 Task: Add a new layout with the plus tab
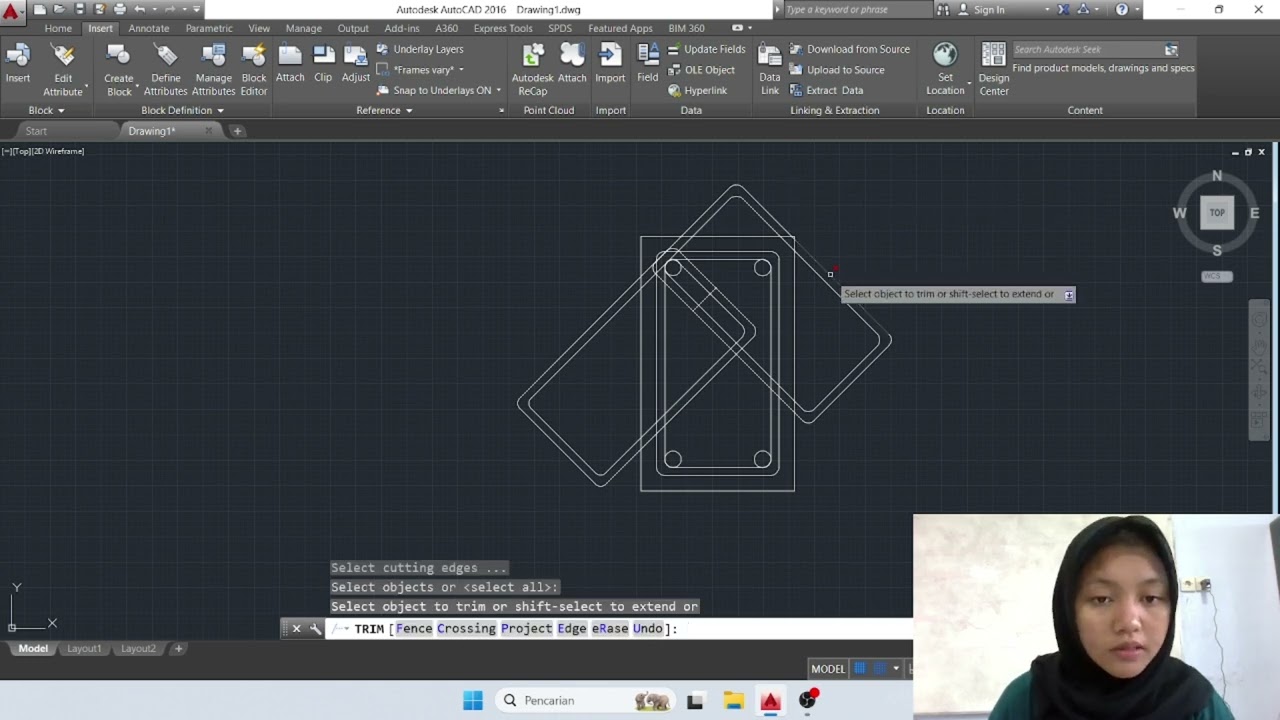[x=178, y=649]
